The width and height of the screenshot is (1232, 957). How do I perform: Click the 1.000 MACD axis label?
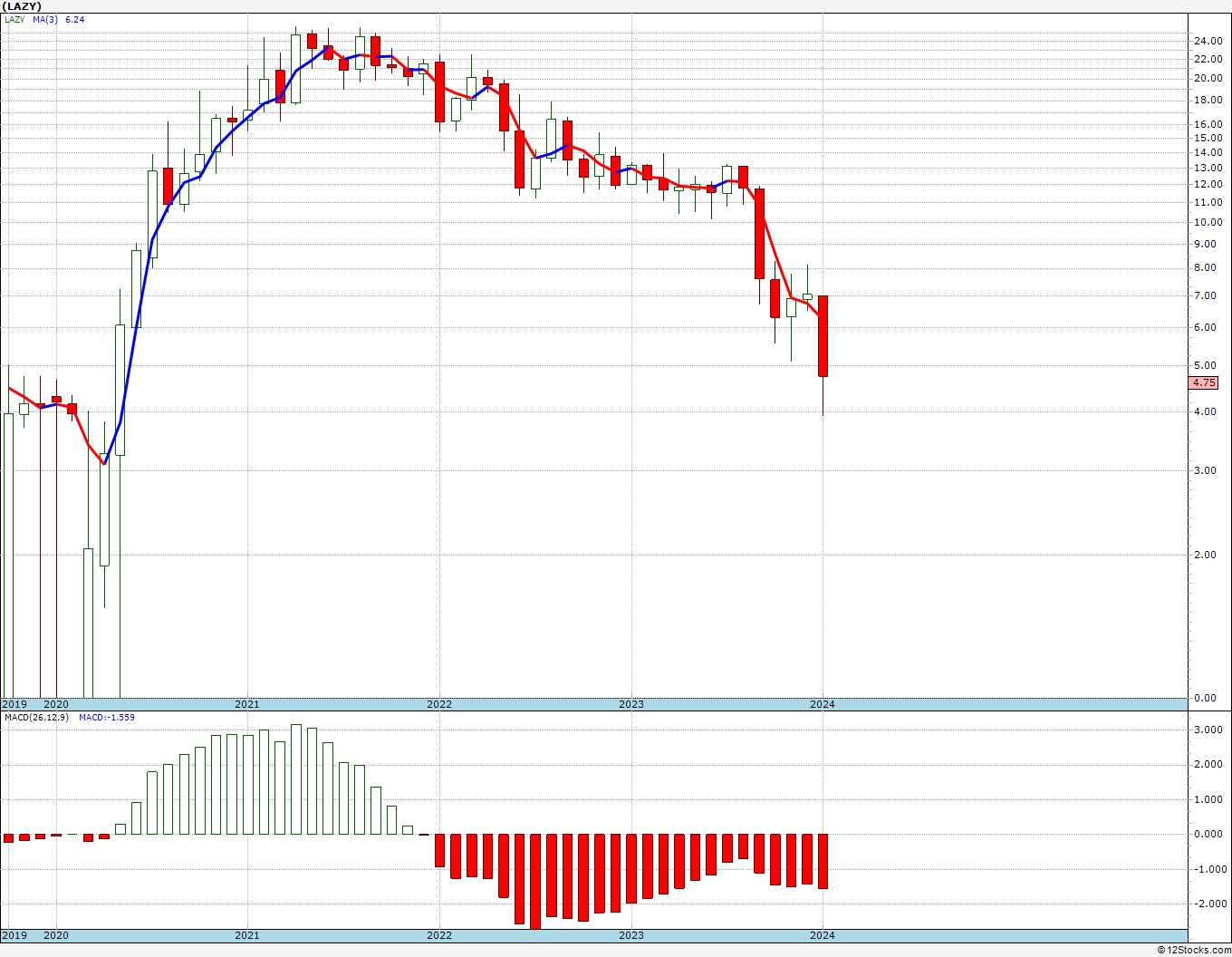coord(1210,799)
